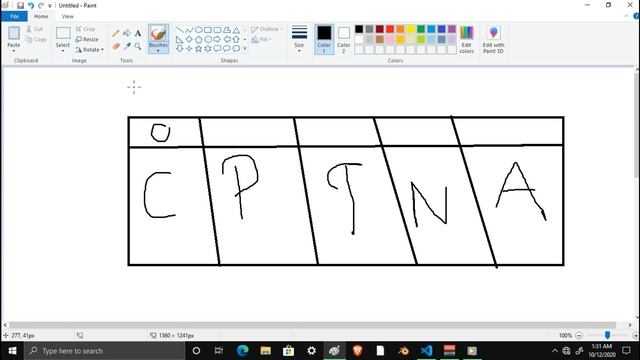The height and width of the screenshot is (360, 640).
Task: Open the shape Outline dropdown
Action: [x=266, y=29]
